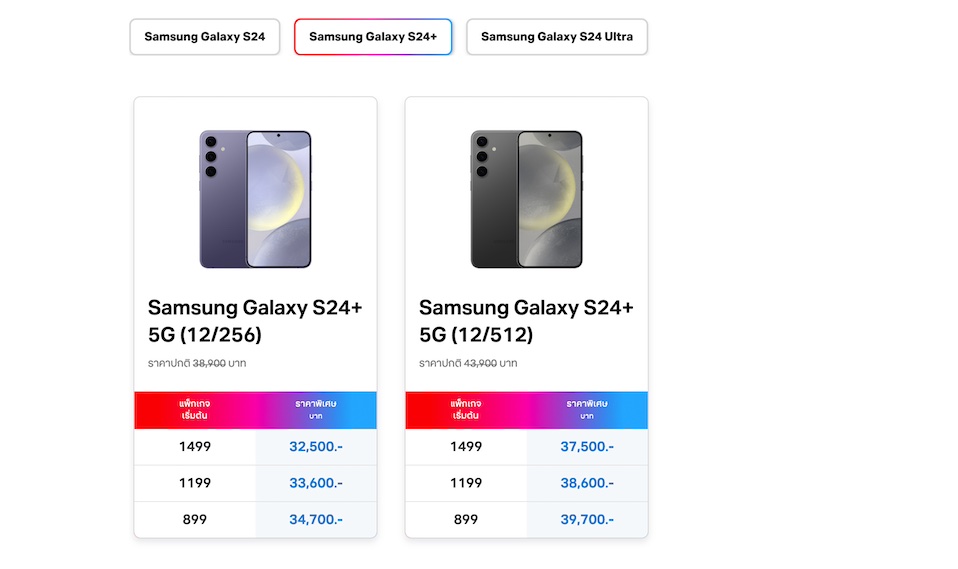Click the 37,500.- special price

tap(587, 447)
